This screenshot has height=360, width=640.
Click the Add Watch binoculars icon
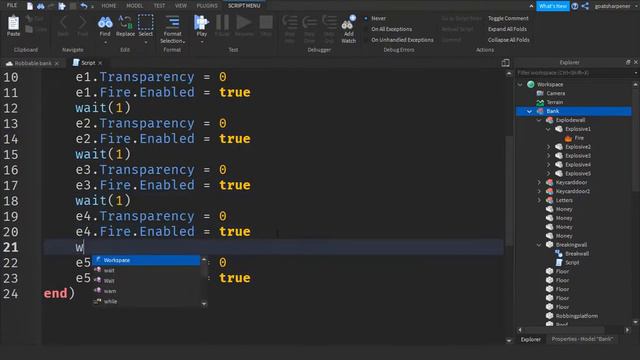click(x=348, y=23)
